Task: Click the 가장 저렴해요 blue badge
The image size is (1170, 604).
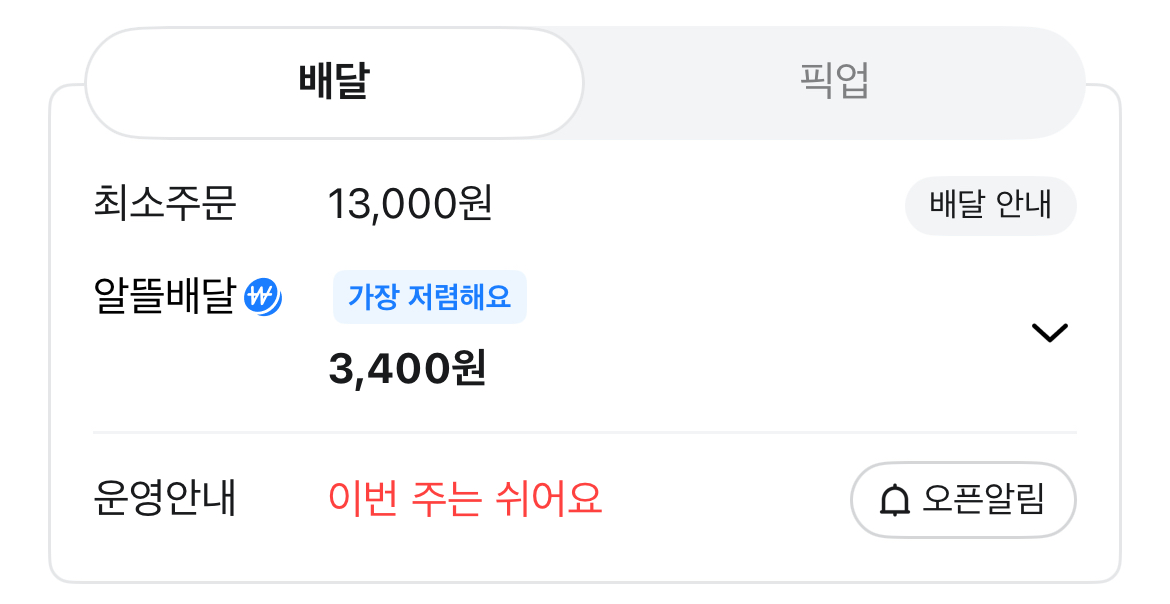Action: (x=429, y=297)
